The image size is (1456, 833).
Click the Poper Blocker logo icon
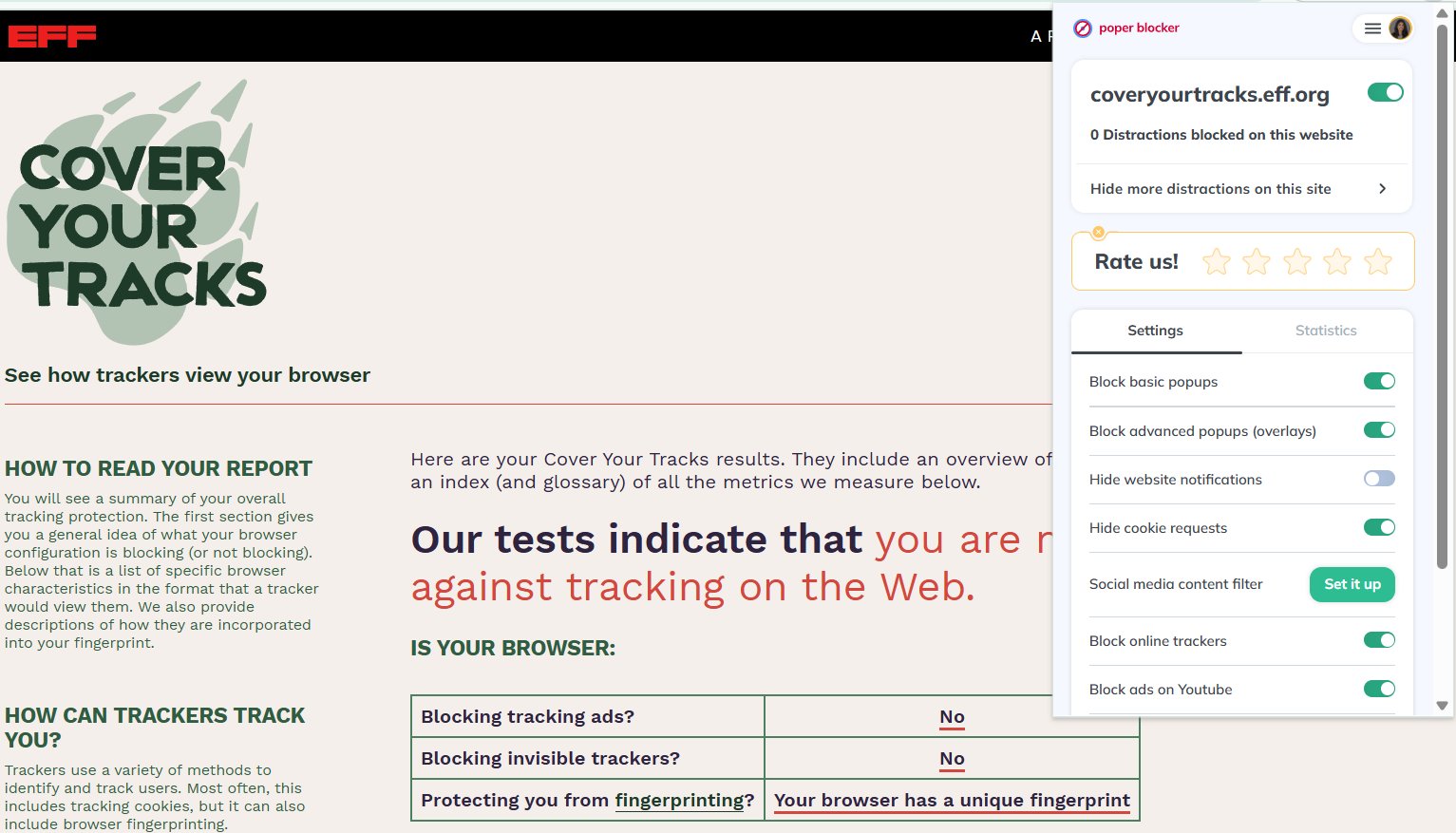(x=1083, y=28)
